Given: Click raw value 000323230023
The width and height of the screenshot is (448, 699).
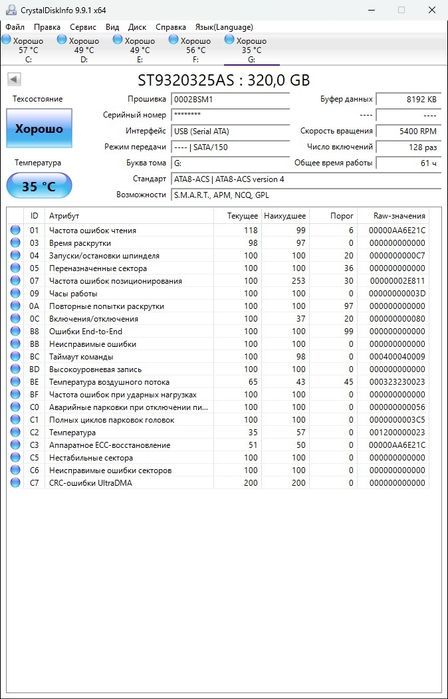Looking at the screenshot, I should pyautogui.click(x=397, y=382).
